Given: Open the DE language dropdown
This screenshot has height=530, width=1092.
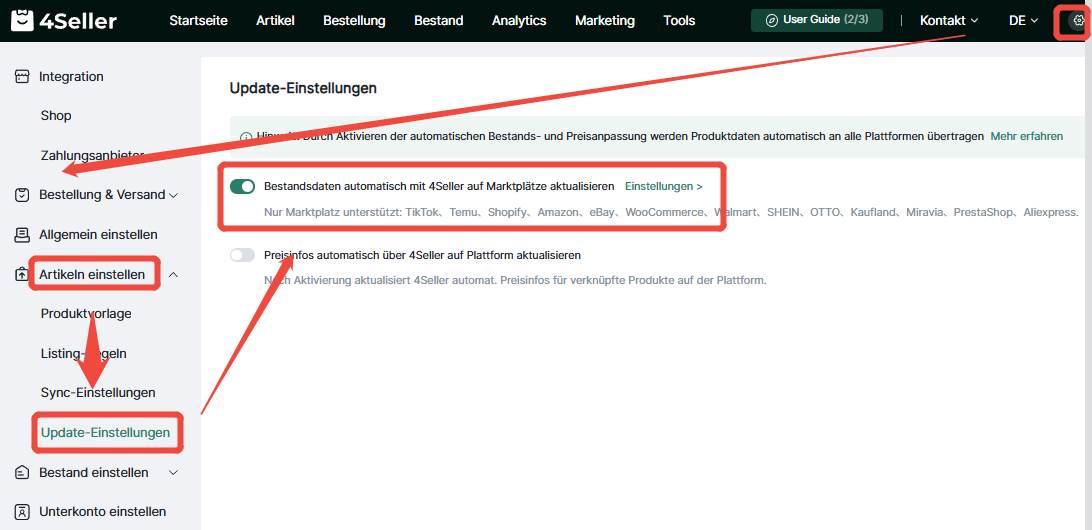Looking at the screenshot, I should [1023, 21].
